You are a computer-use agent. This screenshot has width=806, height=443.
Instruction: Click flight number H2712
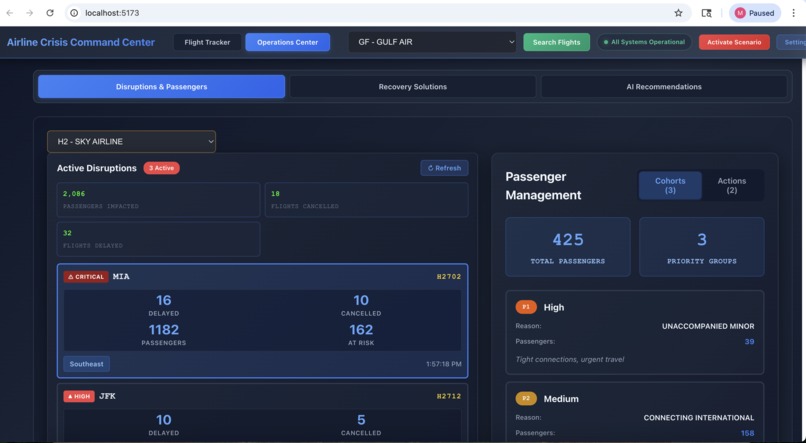[x=449, y=396]
